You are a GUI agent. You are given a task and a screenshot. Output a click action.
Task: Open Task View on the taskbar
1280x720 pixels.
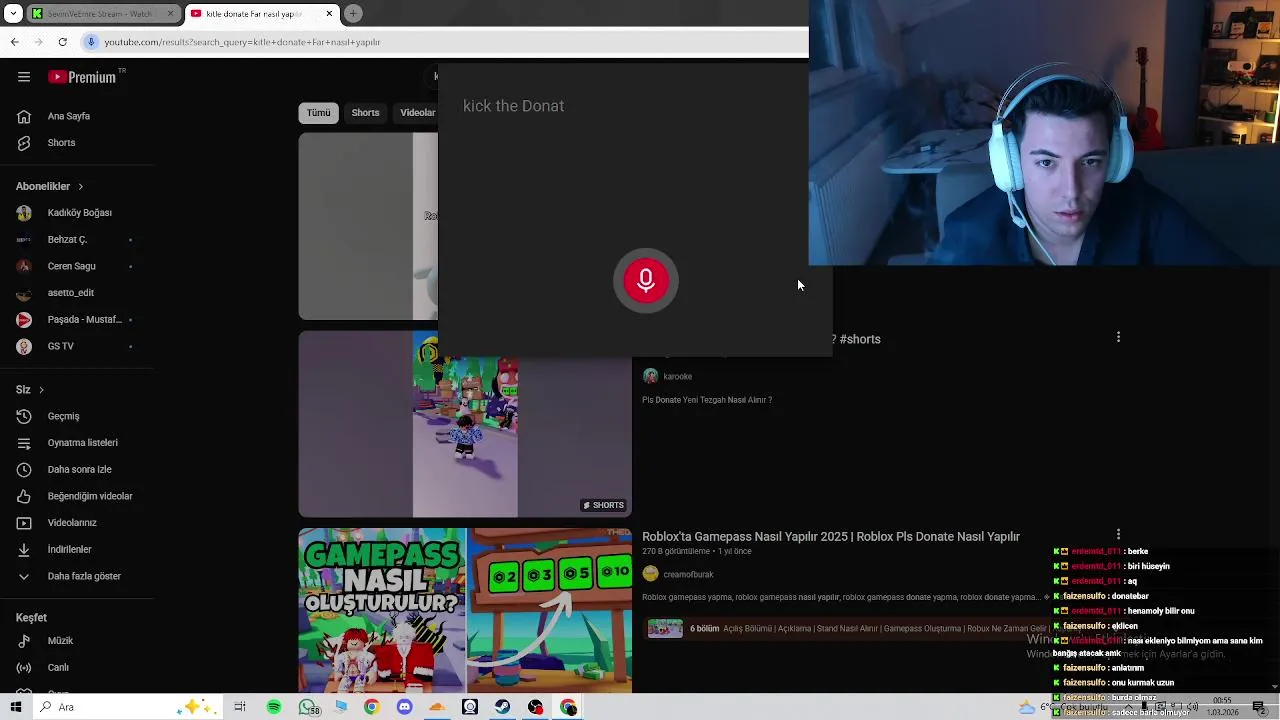[240, 707]
